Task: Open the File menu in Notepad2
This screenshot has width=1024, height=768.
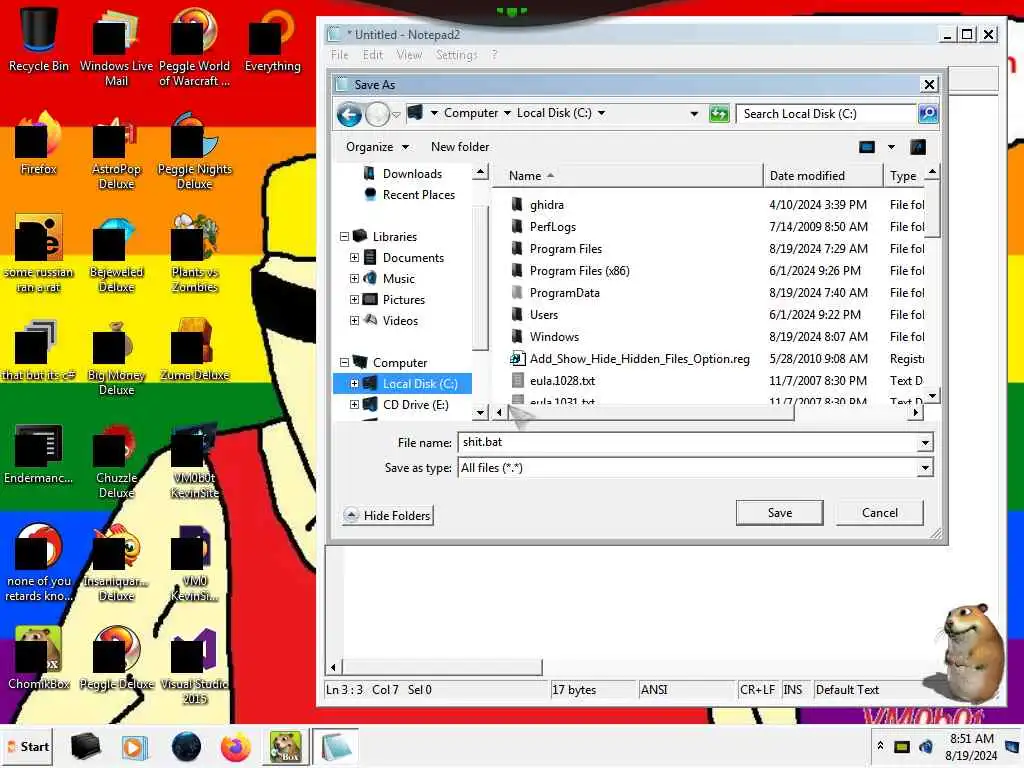Action: 340,55
